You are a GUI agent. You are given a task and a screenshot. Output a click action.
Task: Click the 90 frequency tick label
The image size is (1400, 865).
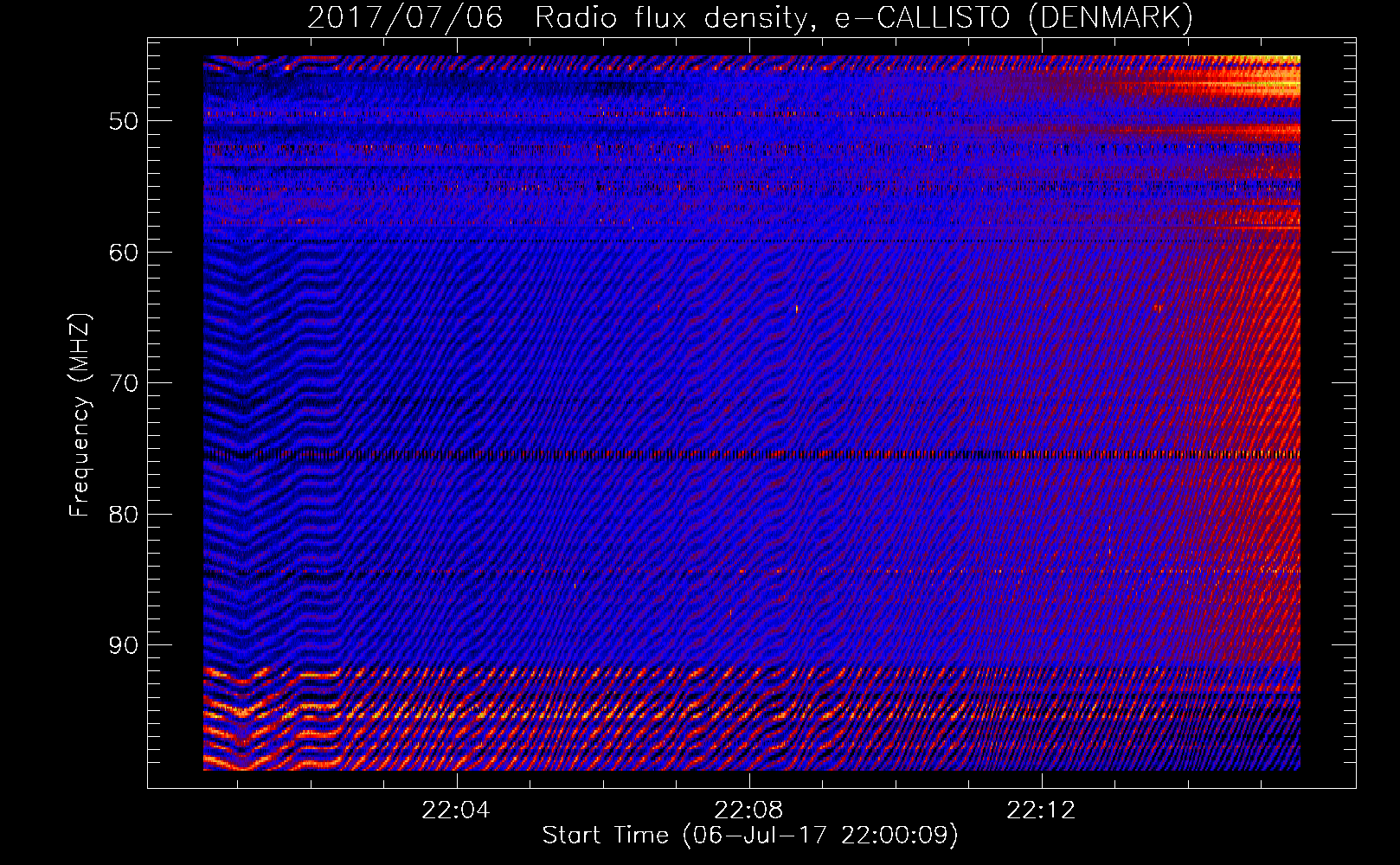[x=124, y=645]
